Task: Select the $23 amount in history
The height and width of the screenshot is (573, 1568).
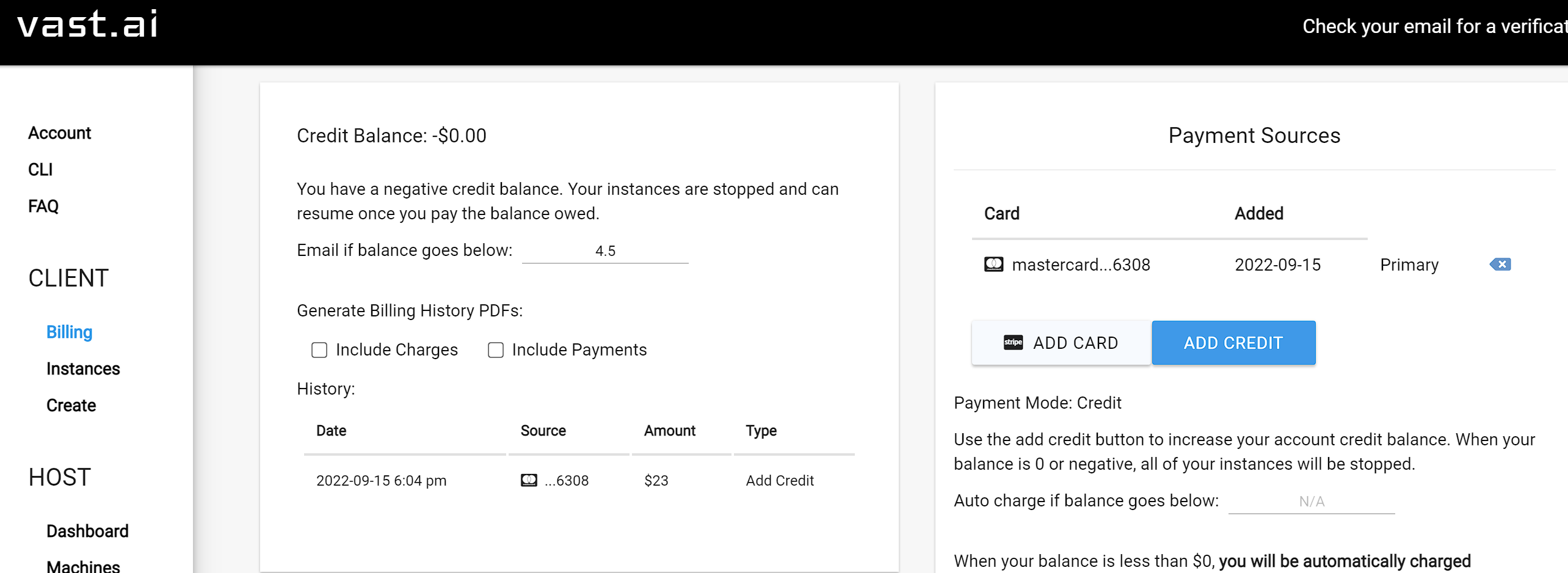Action: 656,481
